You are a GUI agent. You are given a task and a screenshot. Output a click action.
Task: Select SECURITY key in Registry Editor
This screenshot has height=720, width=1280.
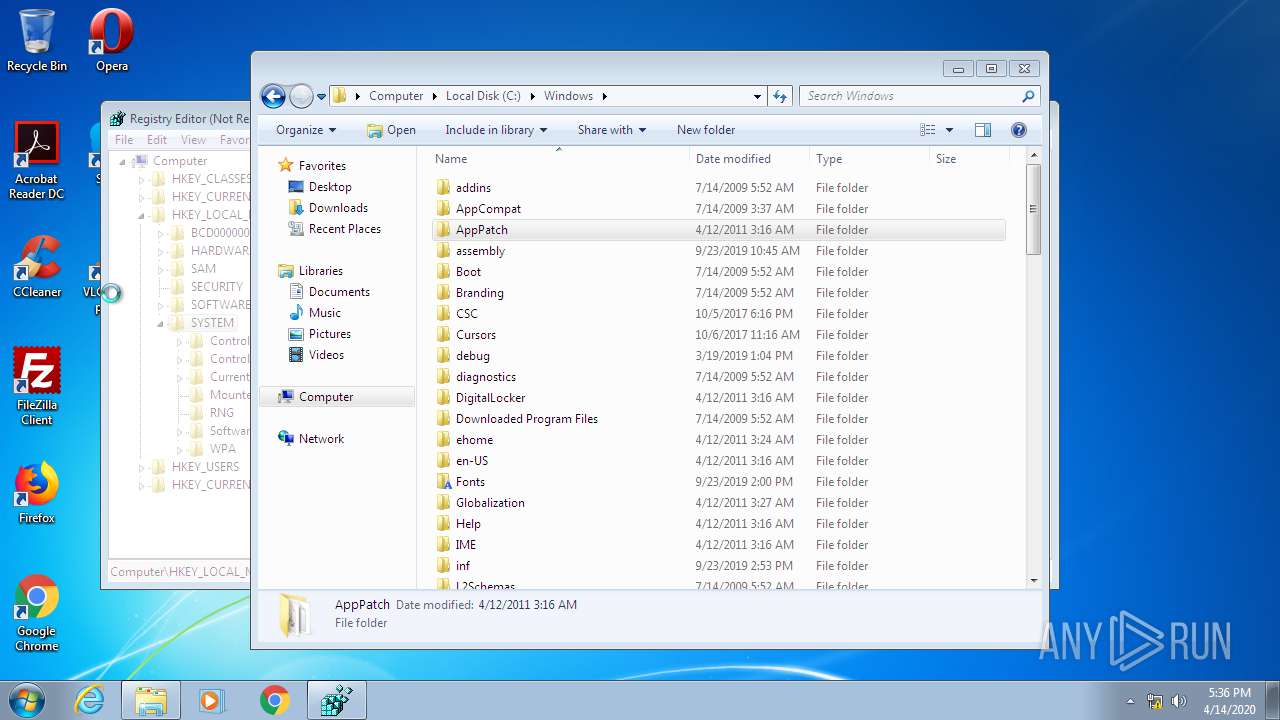click(216, 287)
